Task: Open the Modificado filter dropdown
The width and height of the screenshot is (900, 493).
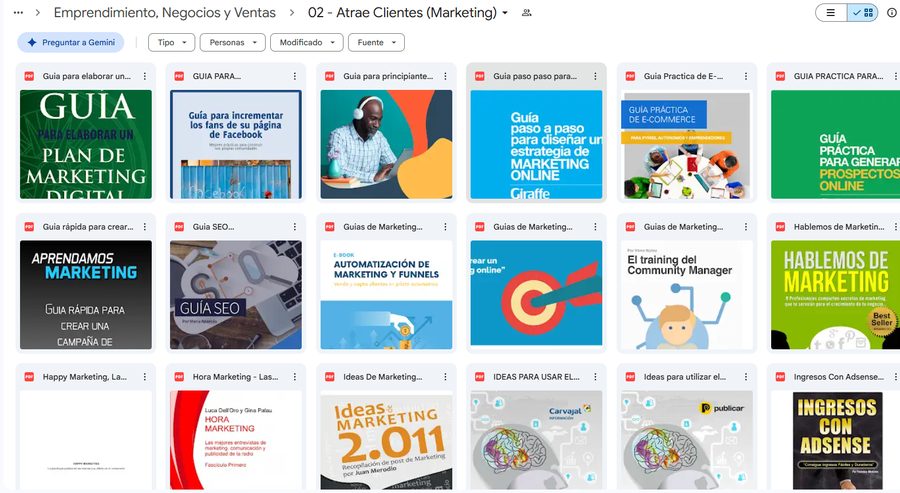Action: (307, 42)
